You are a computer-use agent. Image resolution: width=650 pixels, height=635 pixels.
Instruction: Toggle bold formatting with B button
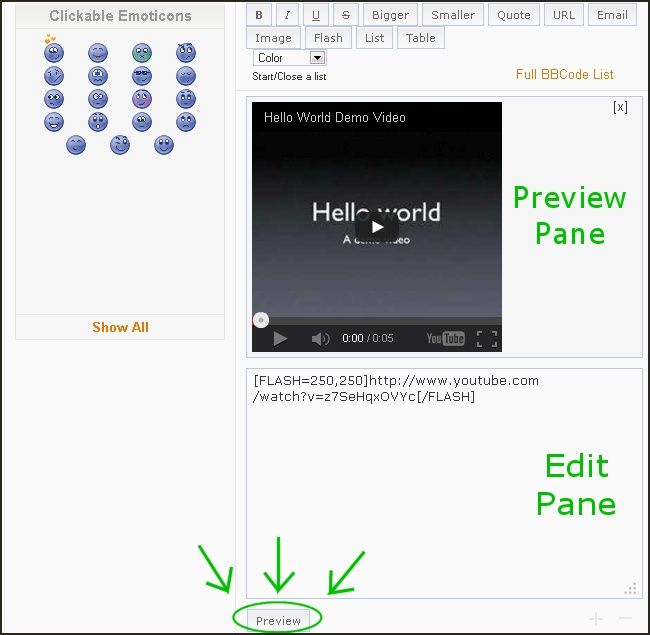click(x=259, y=15)
